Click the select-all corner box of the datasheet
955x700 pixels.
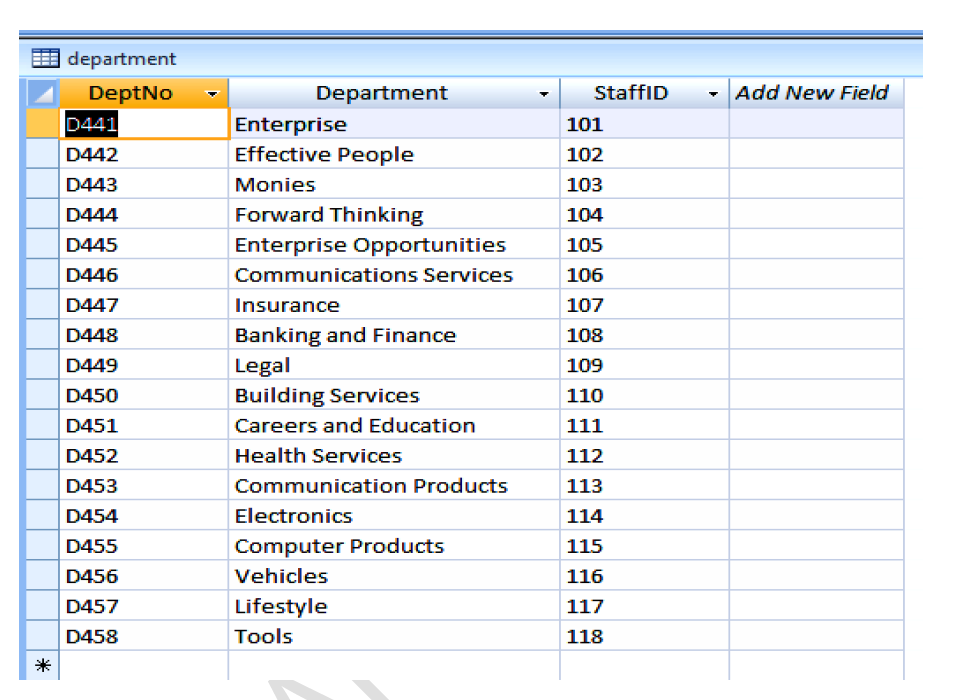(42, 93)
